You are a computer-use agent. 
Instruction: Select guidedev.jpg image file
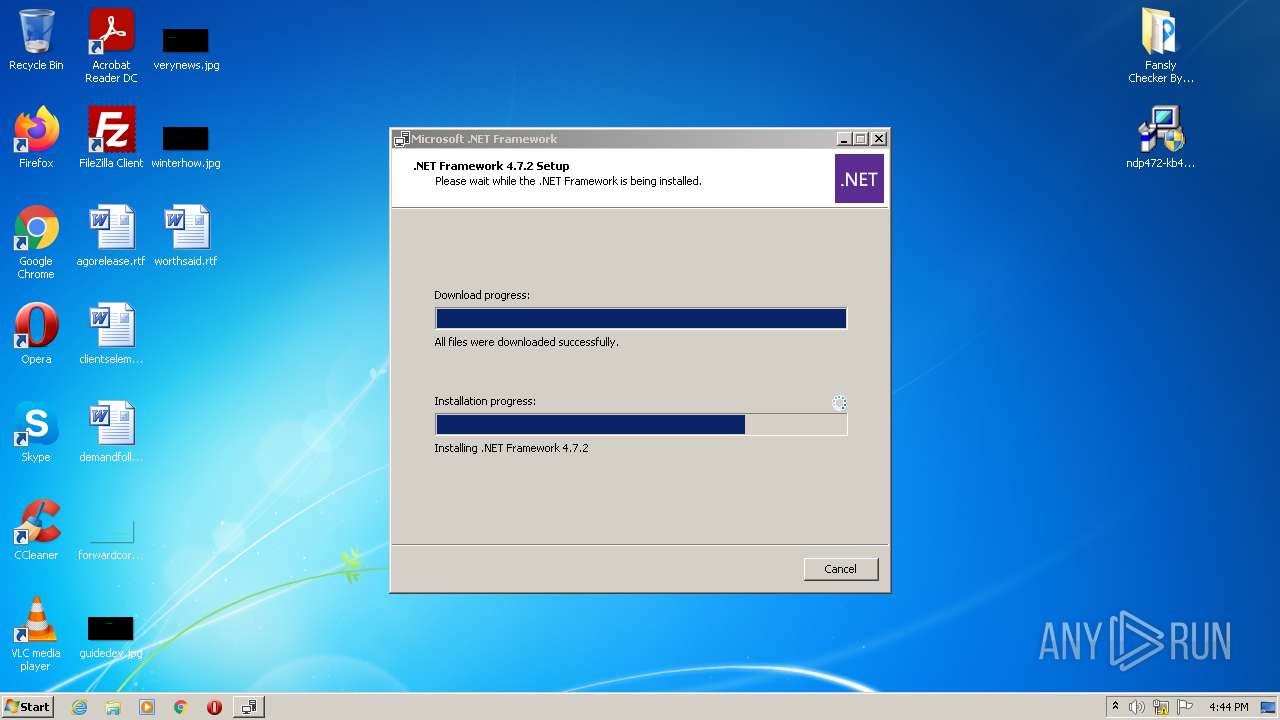click(x=111, y=636)
